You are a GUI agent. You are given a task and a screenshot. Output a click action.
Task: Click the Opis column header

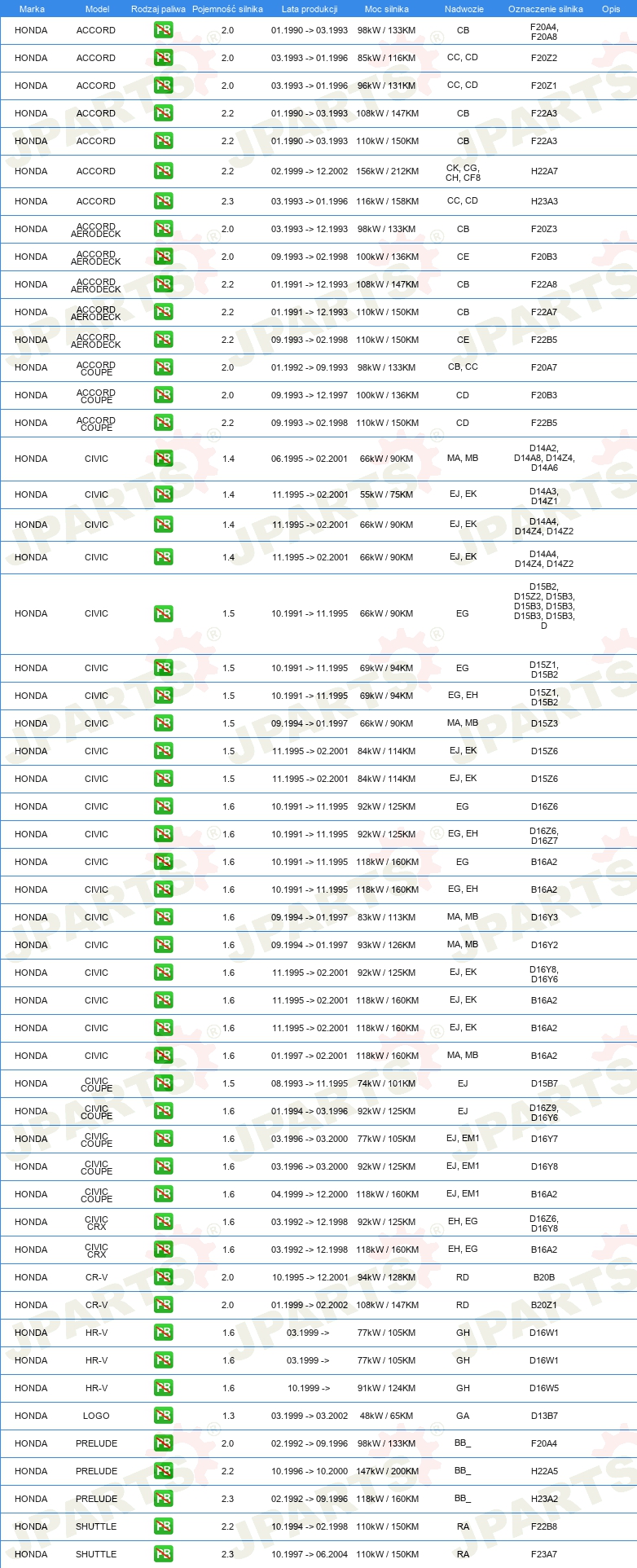point(611,9)
